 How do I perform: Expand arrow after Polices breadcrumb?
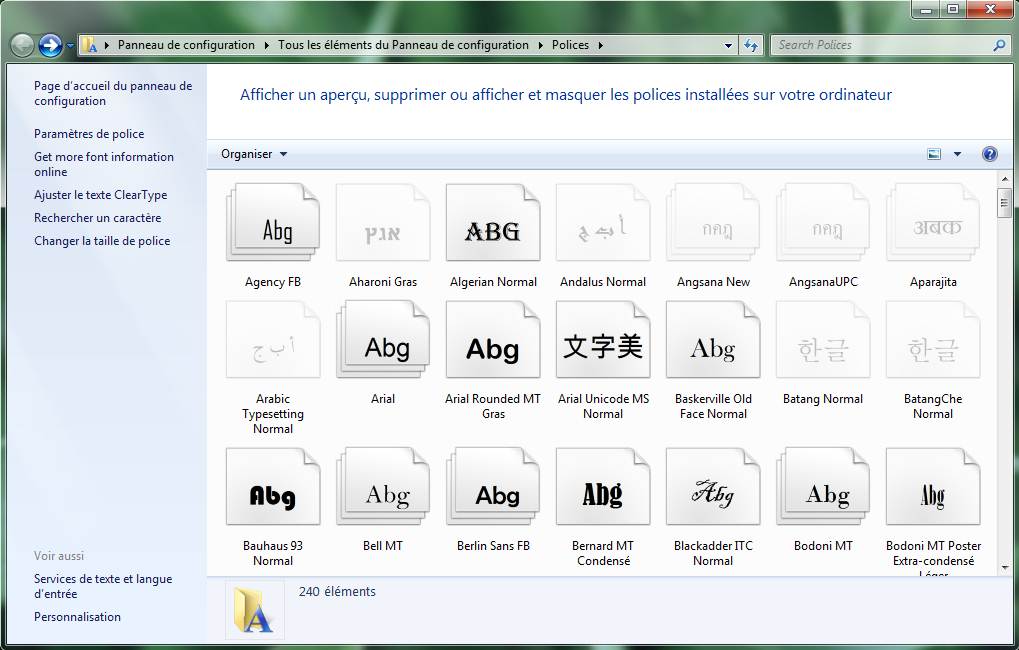[x=600, y=45]
